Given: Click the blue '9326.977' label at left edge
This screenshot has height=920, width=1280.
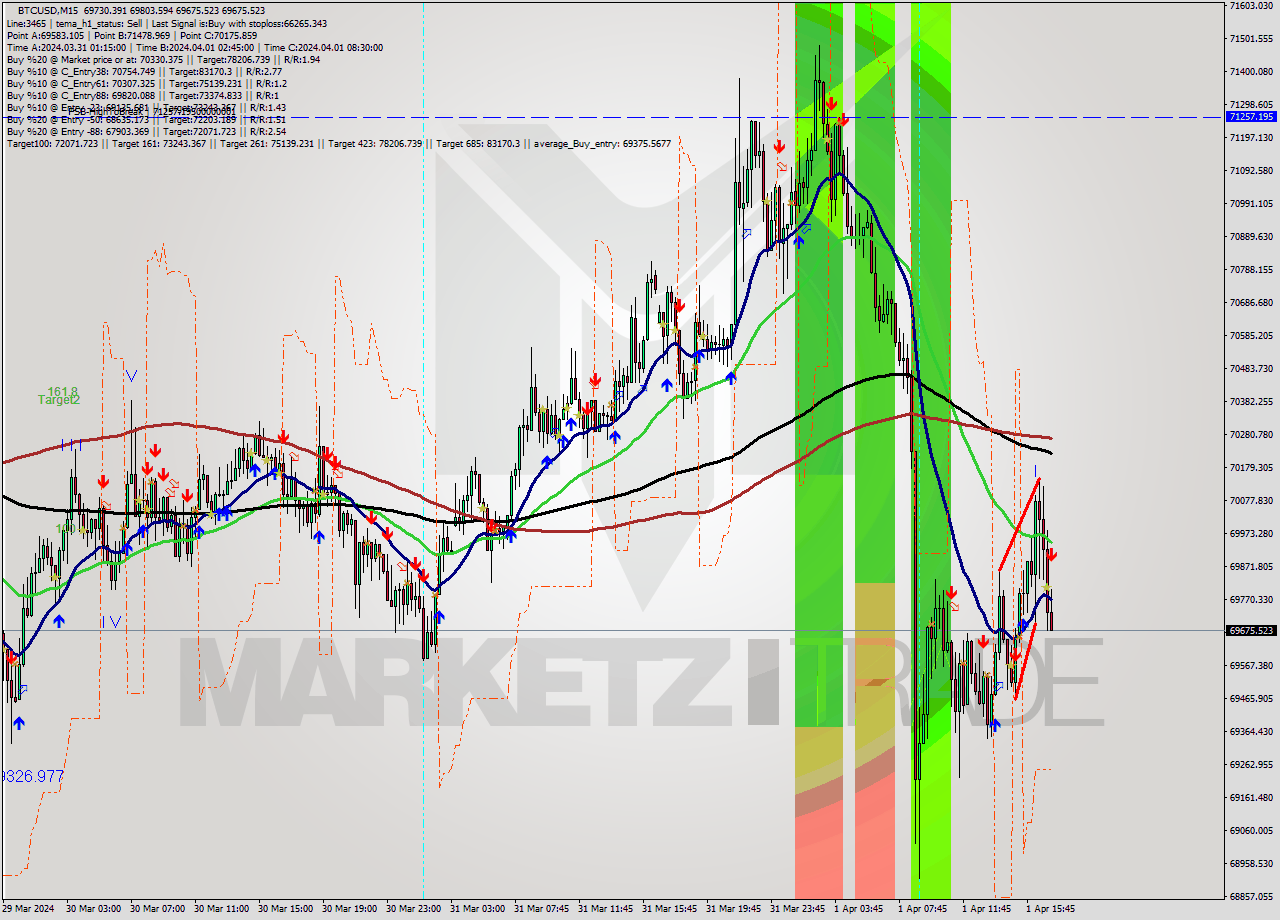Looking at the screenshot, I should (32, 776).
